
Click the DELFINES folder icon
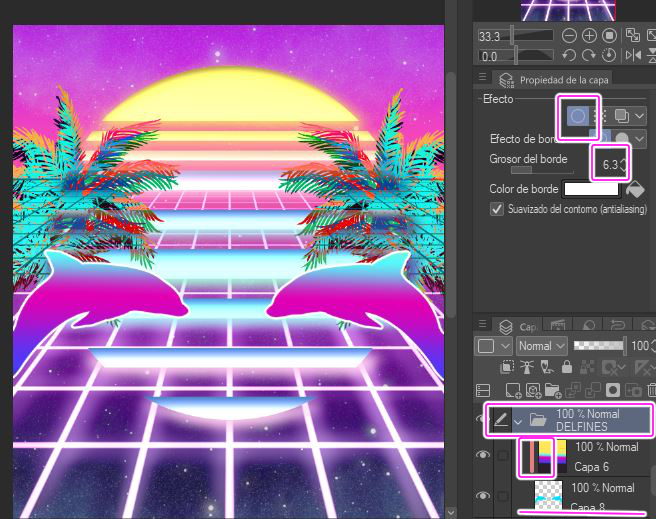538,419
